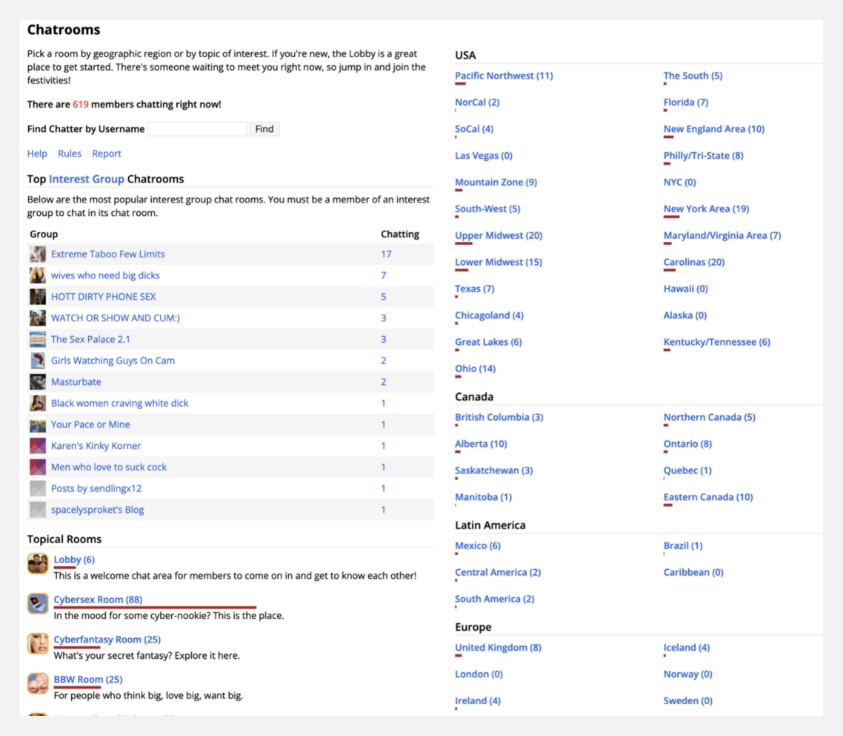Join the New York Area chatroom

706,209
